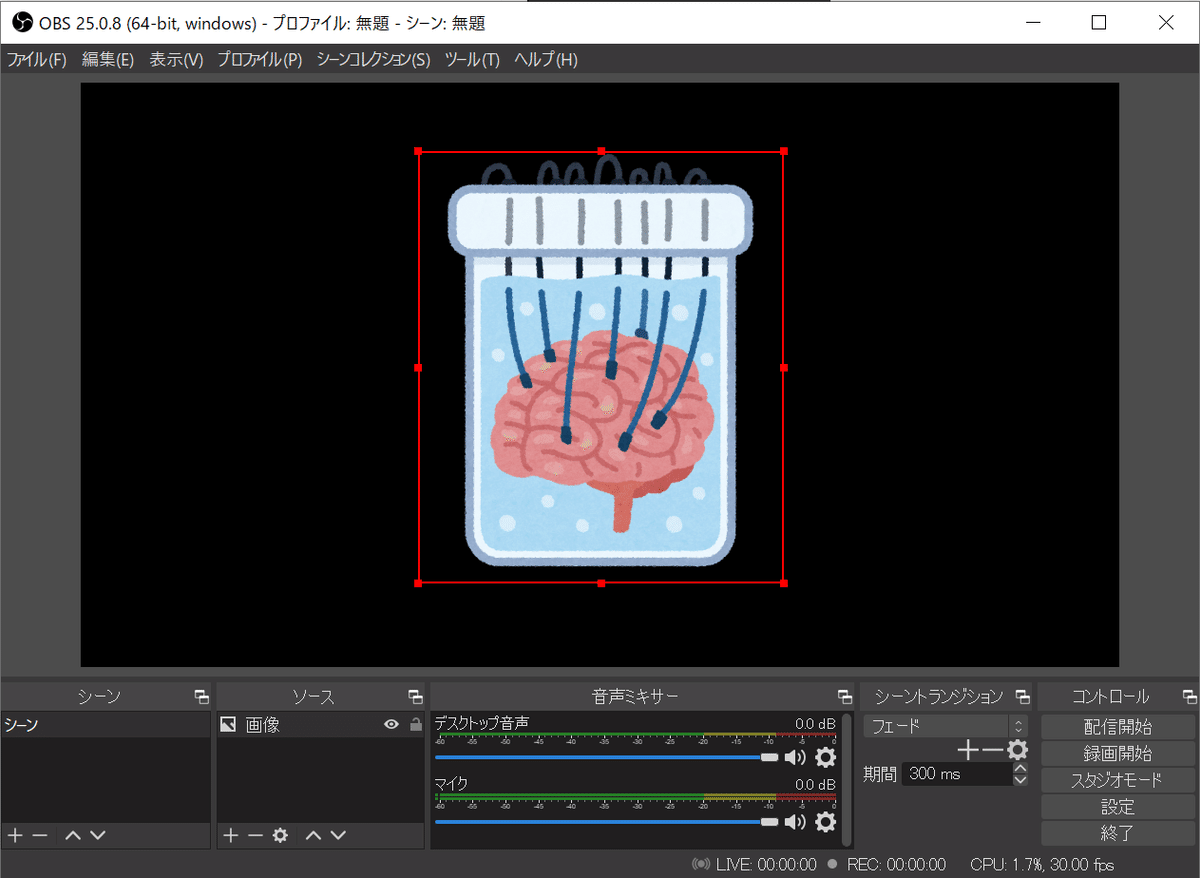Open the ツール(T) menu
The height and width of the screenshot is (878, 1200).
click(x=472, y=60)
